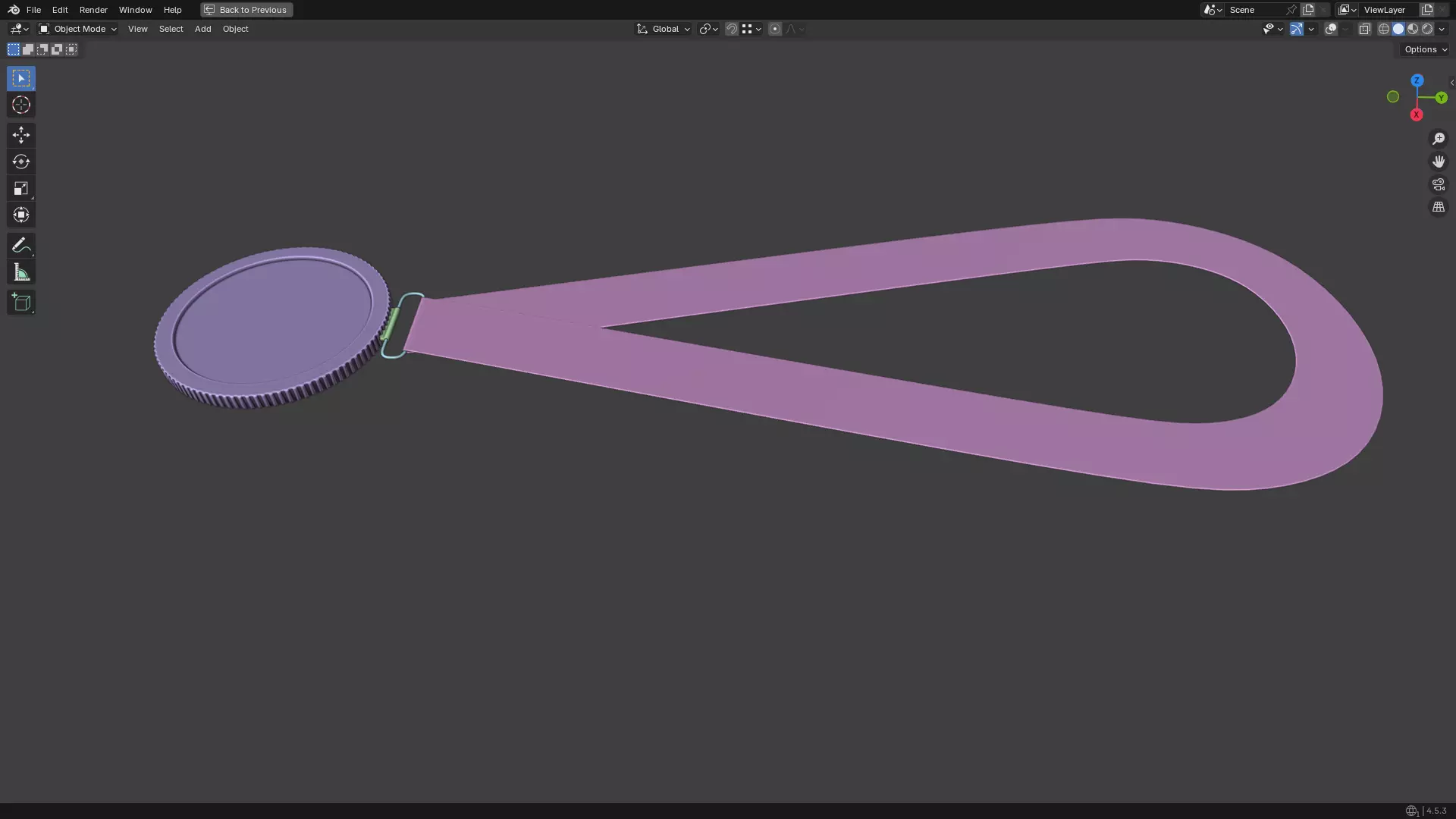Screen dimensions: 1456x819
Task: Pick the Annotate pencil tool
Action: point(20,245)
